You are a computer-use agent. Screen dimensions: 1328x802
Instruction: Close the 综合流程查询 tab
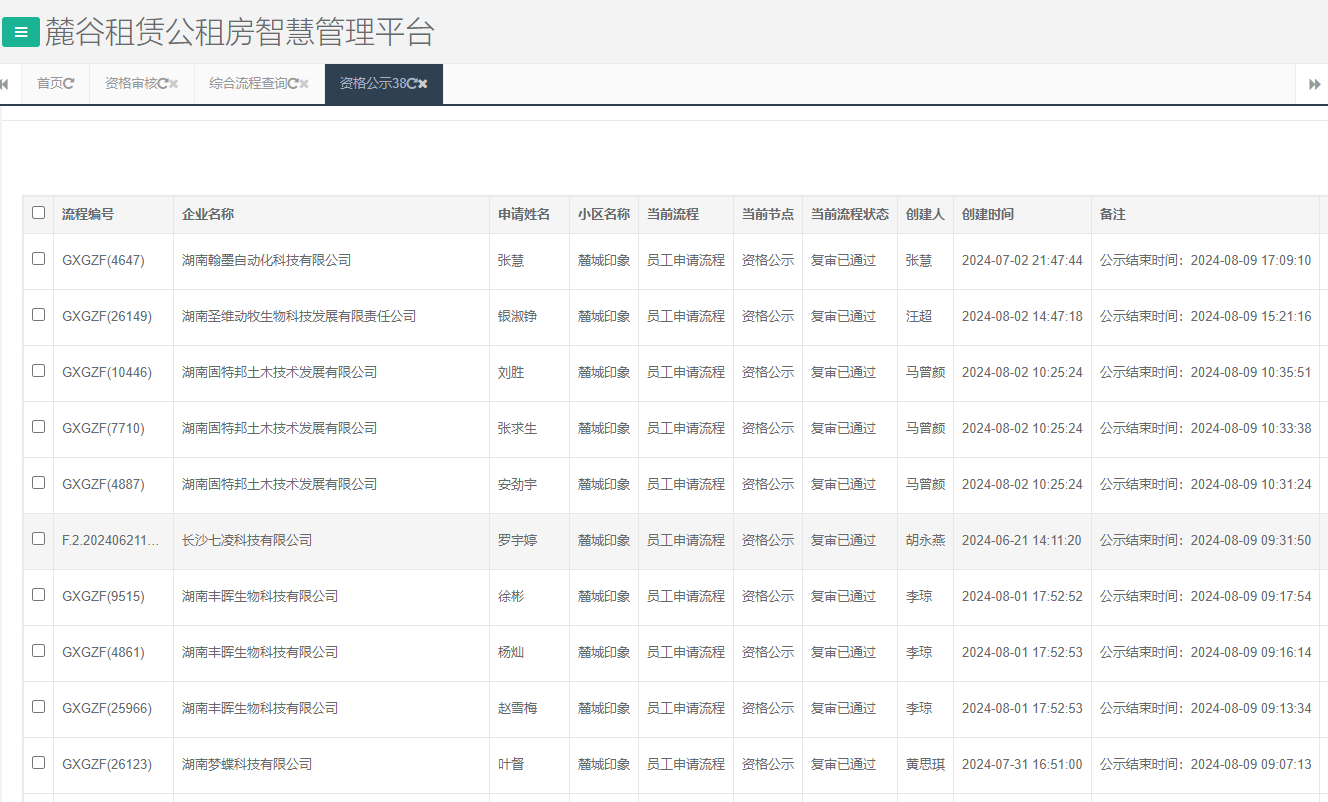(x=304, y=83)
